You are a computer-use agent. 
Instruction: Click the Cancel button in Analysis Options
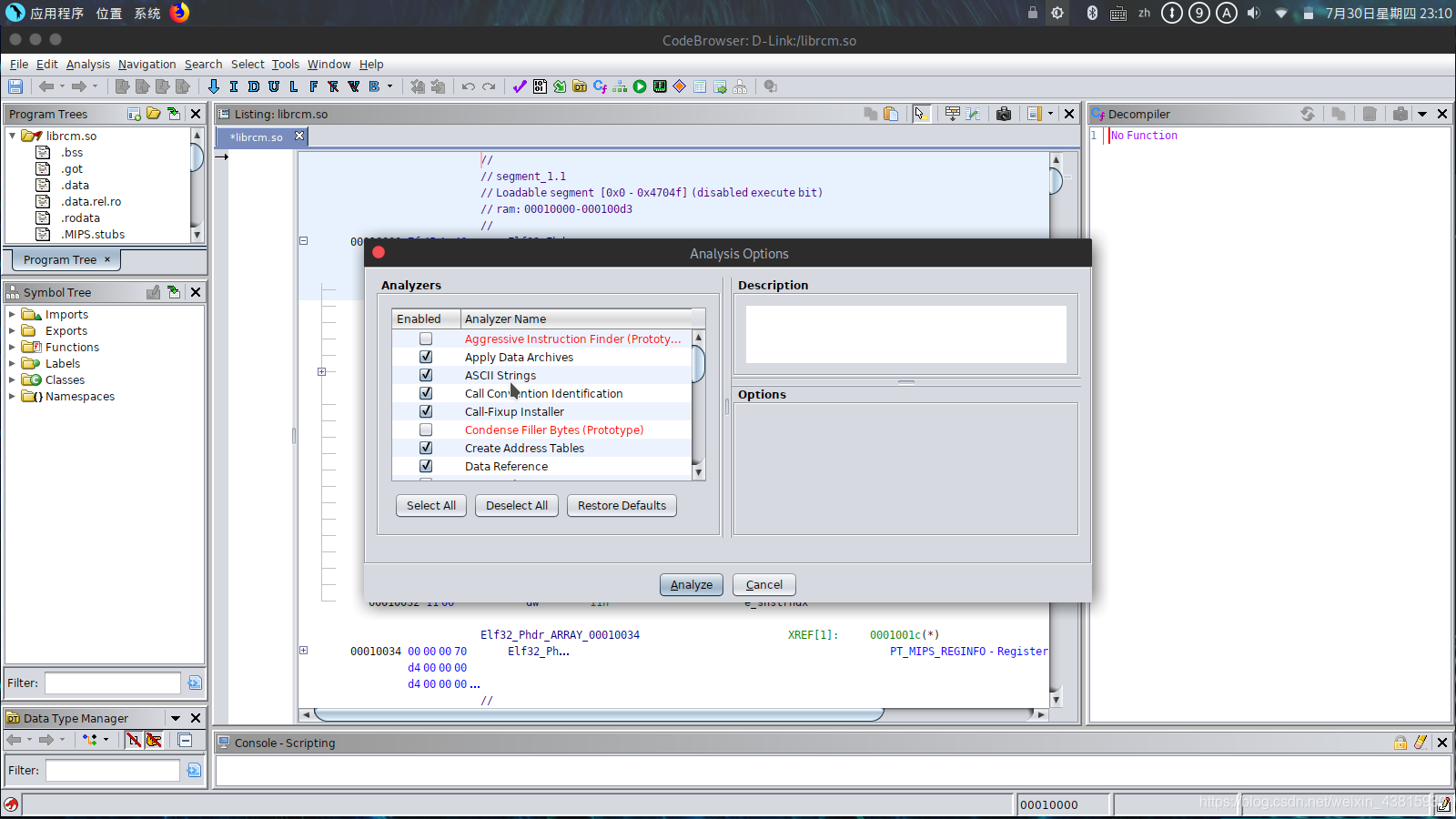(x=764, y=585)
